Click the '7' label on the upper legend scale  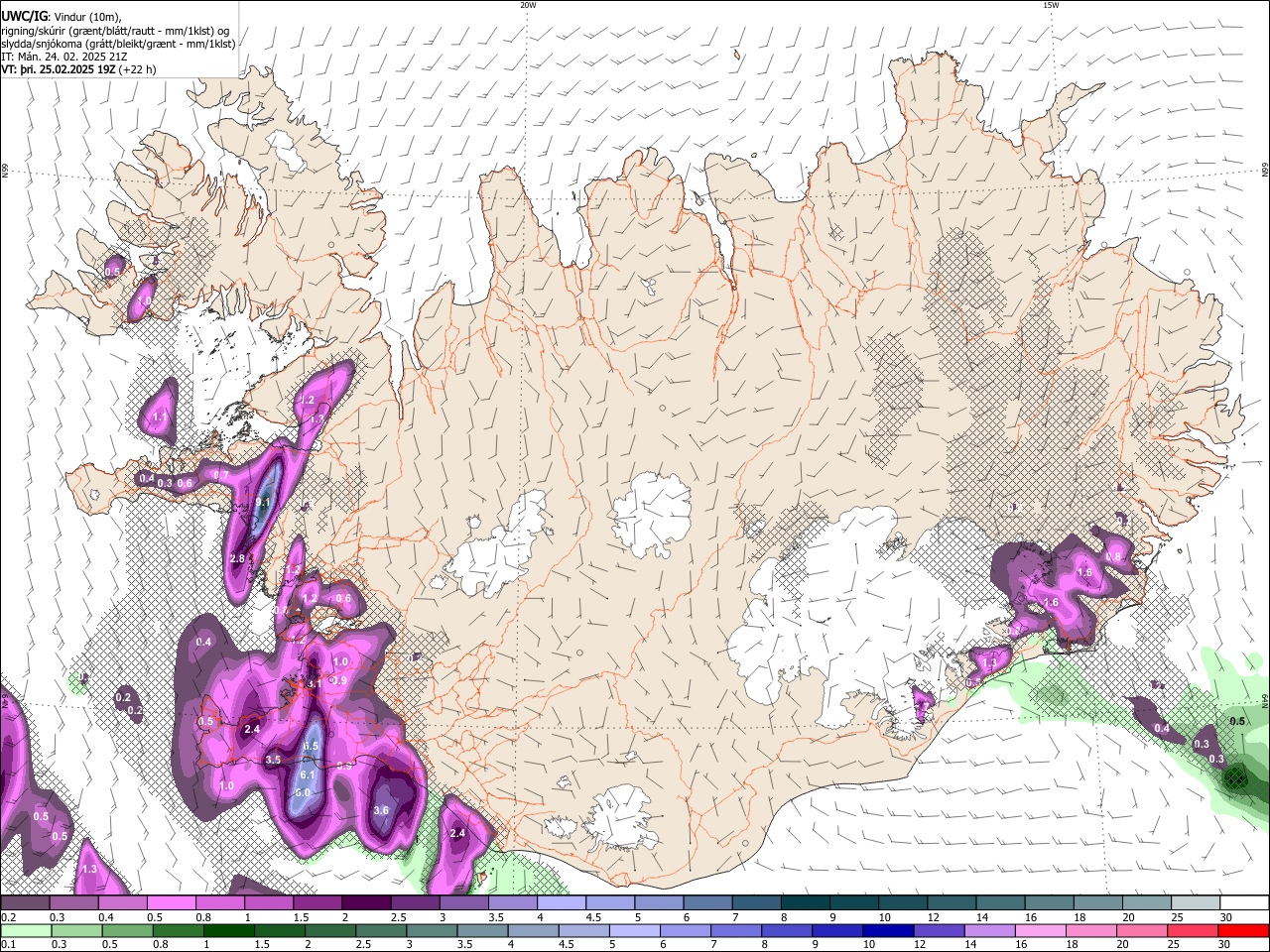(x=735, y=917)
